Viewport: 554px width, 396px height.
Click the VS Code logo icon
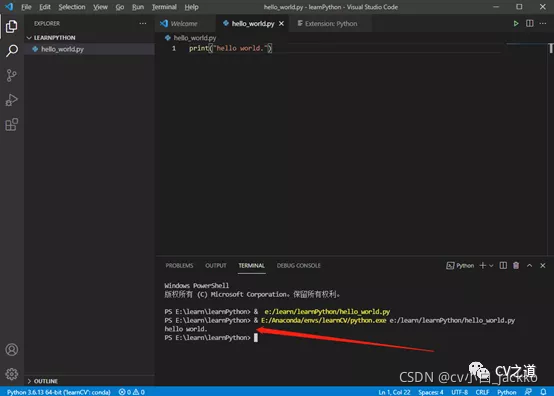[9, 7]
